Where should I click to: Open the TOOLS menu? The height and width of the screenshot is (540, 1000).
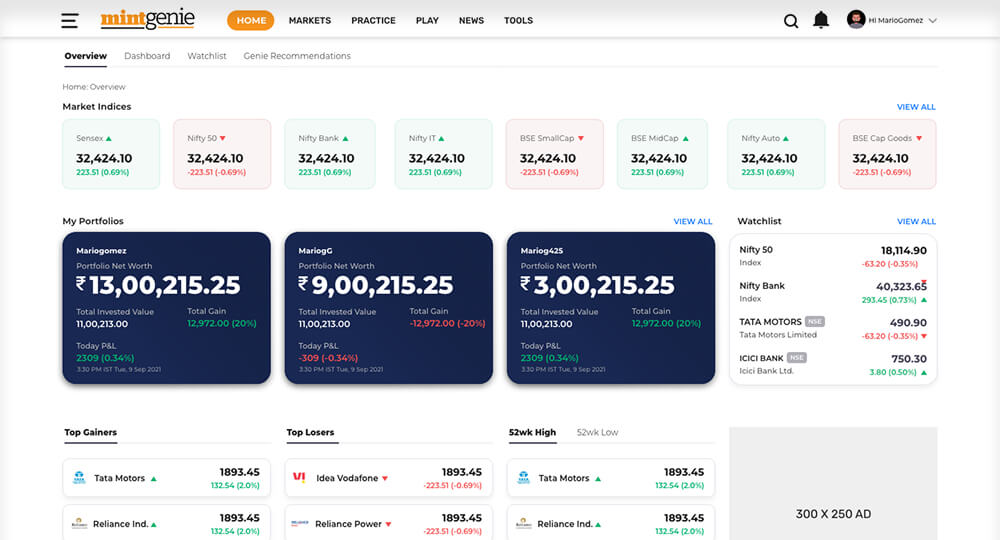point(518,20)
